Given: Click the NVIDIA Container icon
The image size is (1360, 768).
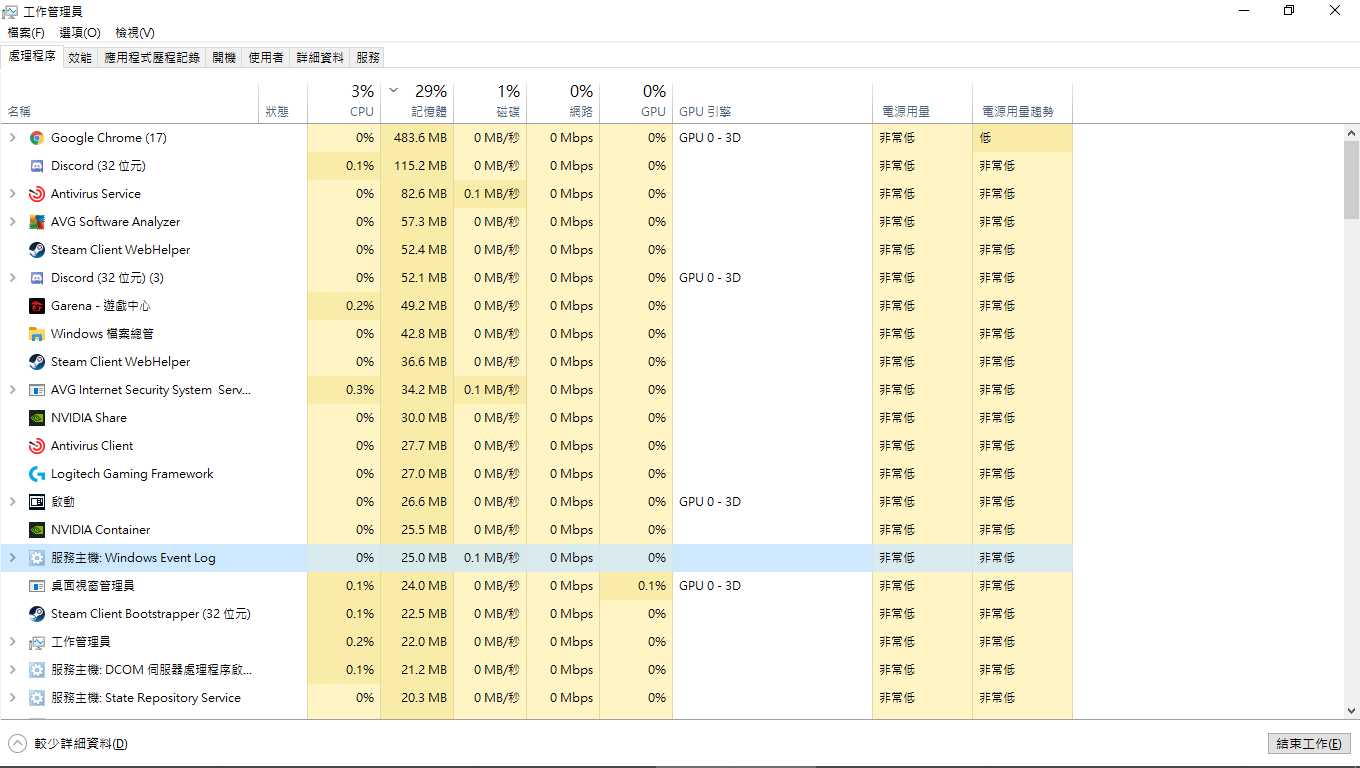Looking at the screenshot, I should click(x=37, y=530).
